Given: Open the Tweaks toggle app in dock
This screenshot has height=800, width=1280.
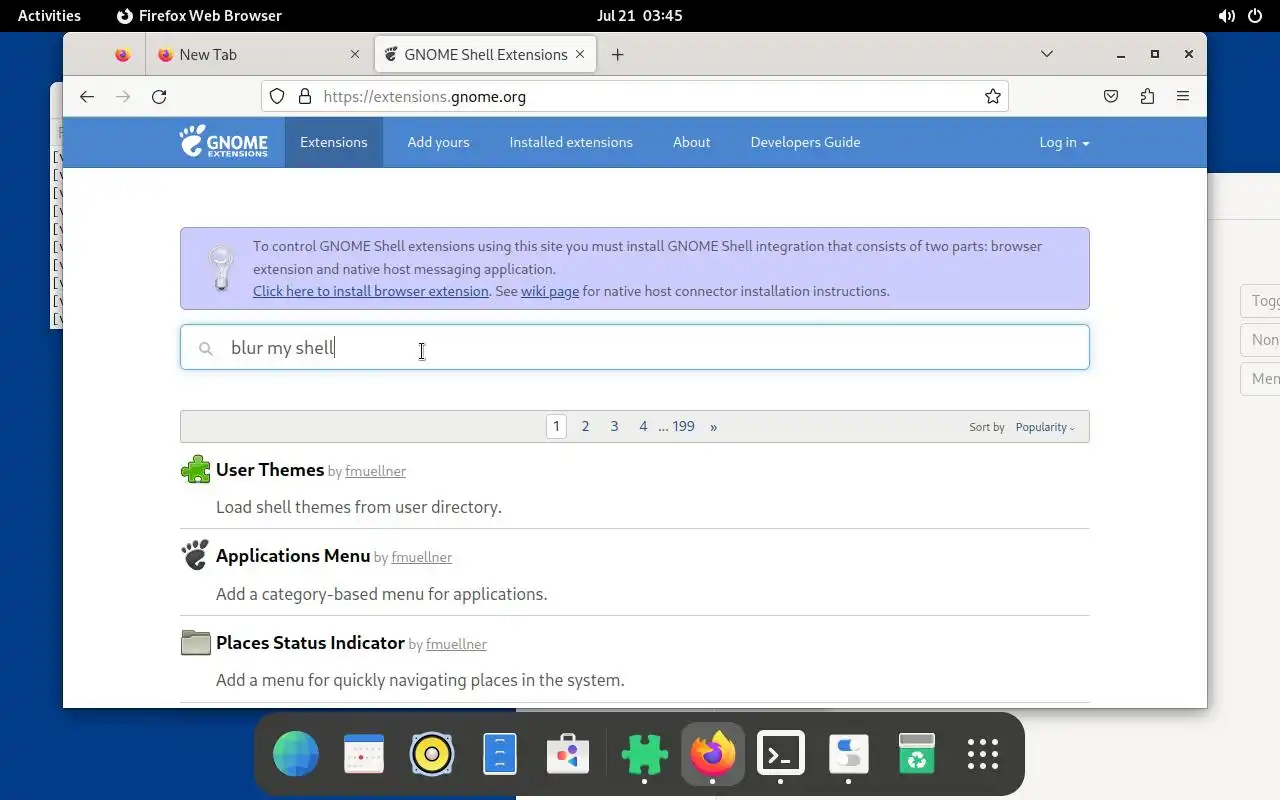Looking at the screenshot, I should click(x=848, y=754).
